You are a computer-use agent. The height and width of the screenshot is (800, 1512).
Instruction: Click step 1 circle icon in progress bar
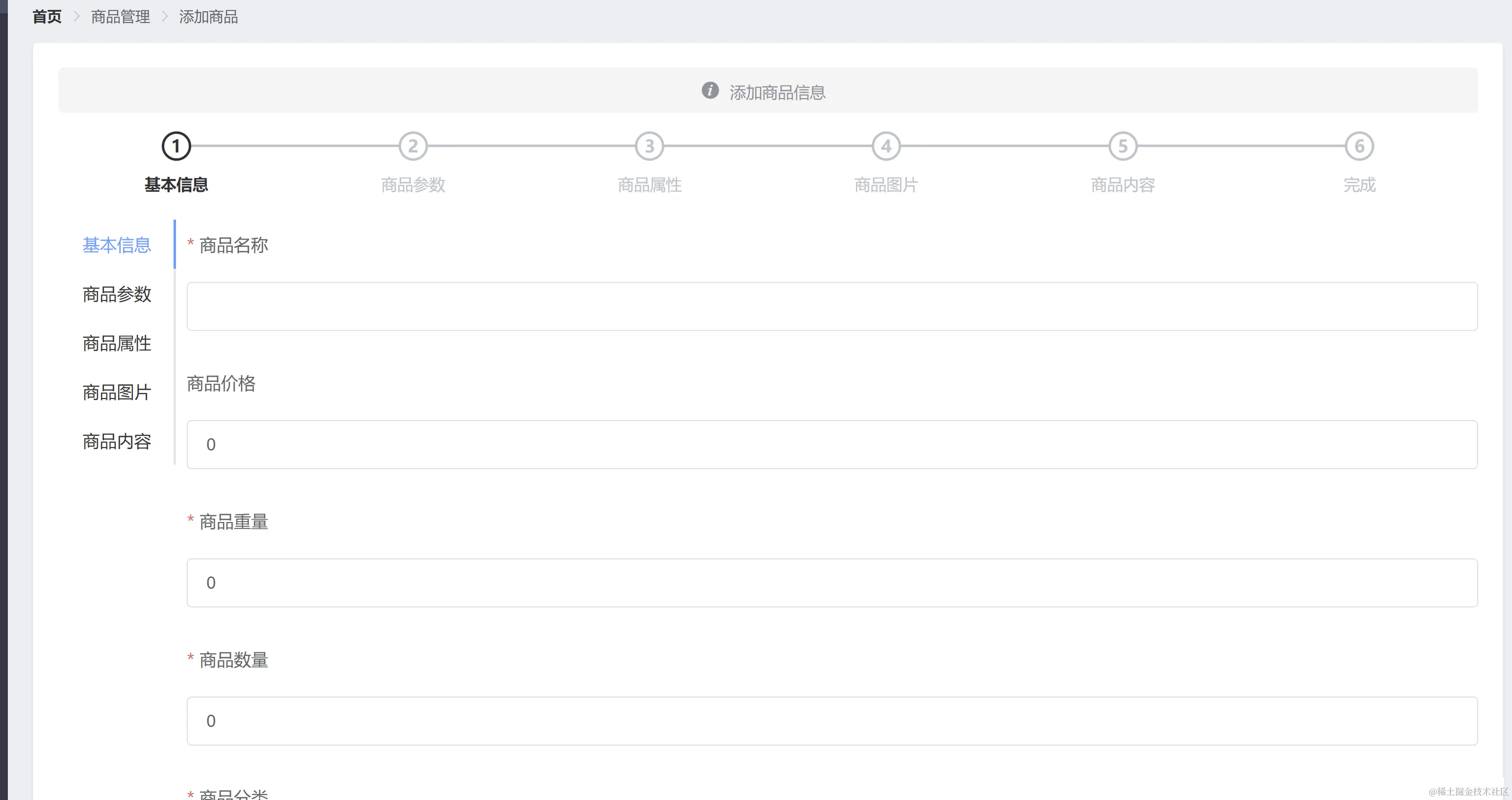click(176, 146)
